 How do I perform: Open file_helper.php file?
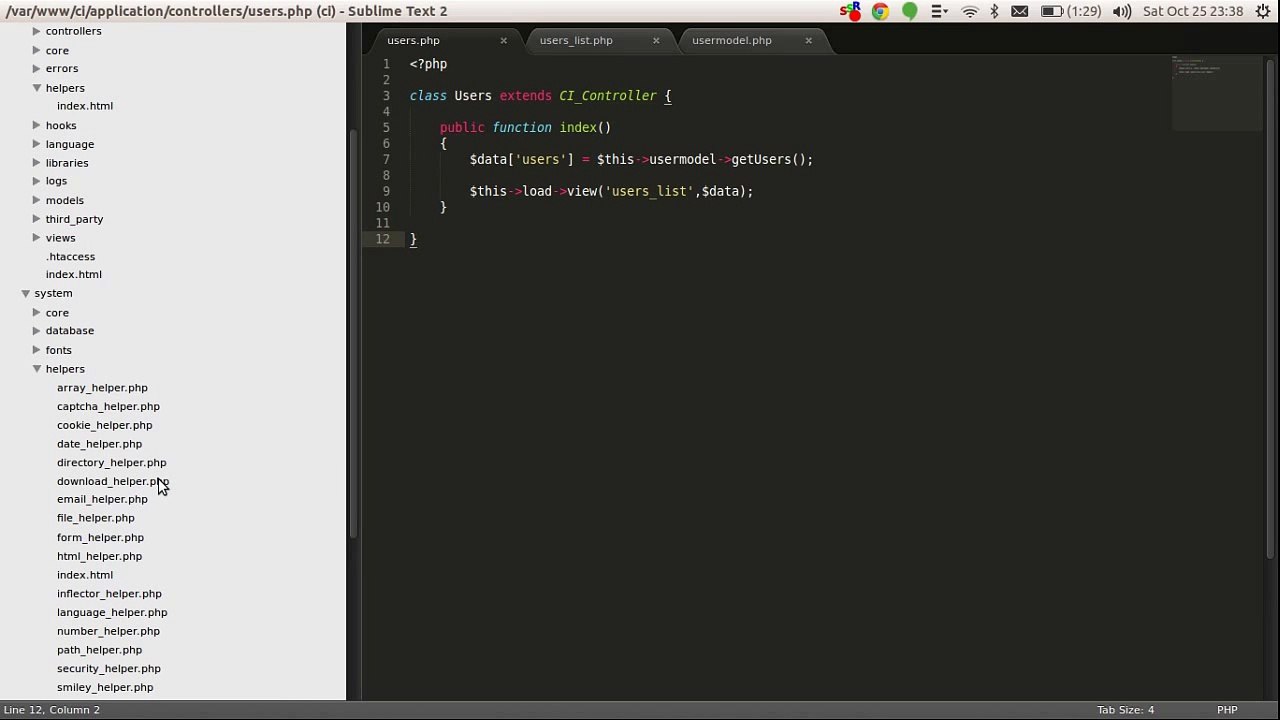pos(95,518)
